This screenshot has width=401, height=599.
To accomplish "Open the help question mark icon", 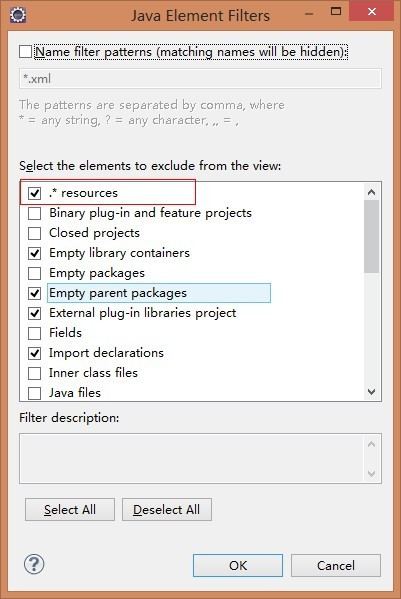I will click(34, 564).
